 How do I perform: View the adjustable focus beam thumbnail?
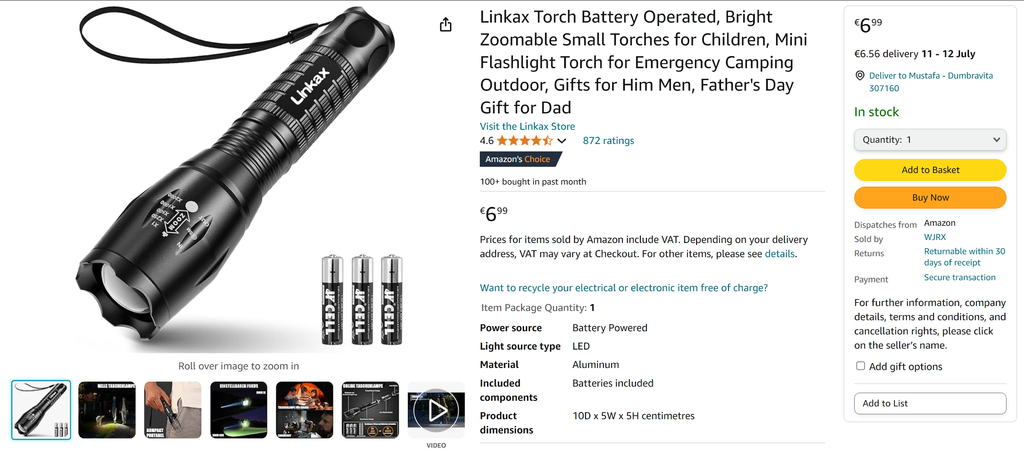coord(239,410)
